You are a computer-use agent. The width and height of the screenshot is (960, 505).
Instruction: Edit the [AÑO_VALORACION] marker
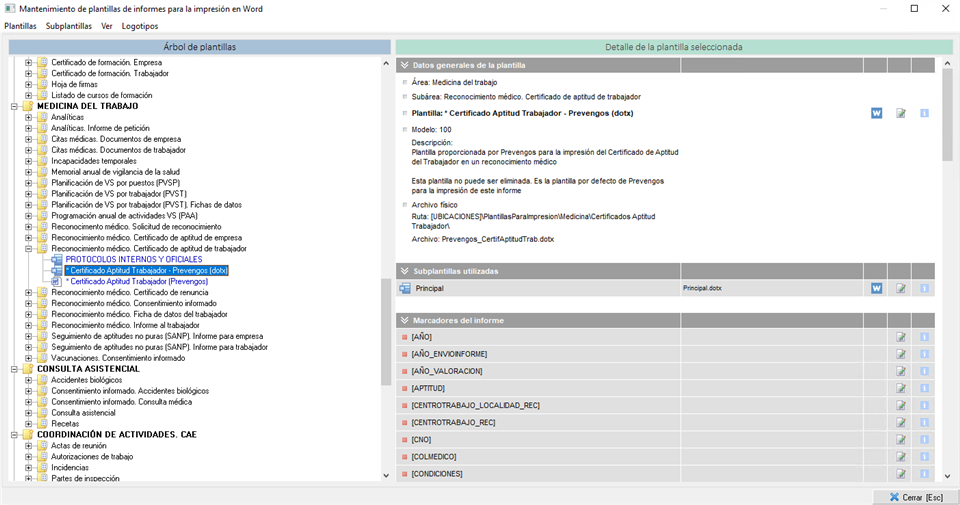(901, 372)
